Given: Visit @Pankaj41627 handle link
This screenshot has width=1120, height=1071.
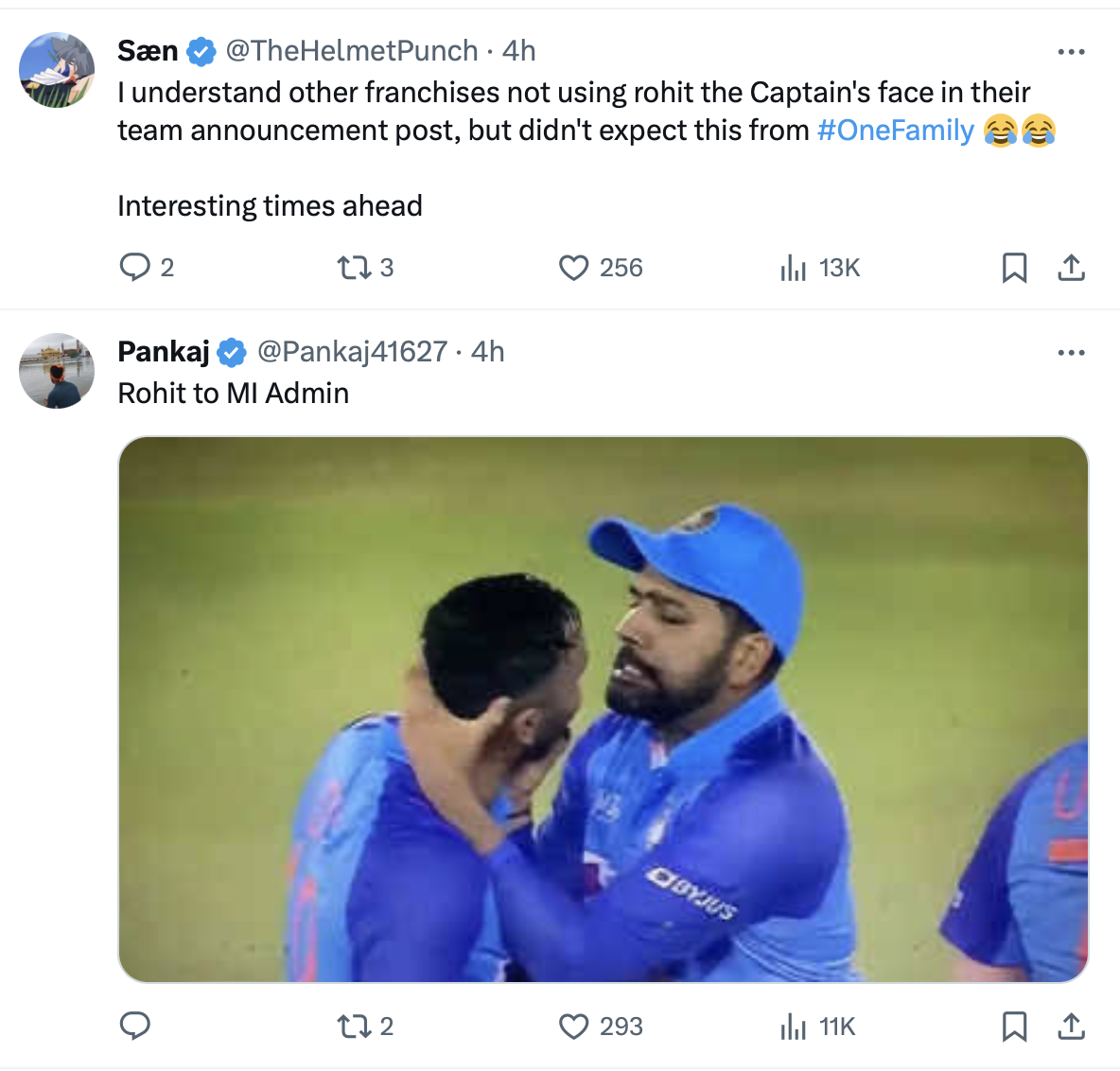Looking at the screenshot, I should [x=352, y=352].
